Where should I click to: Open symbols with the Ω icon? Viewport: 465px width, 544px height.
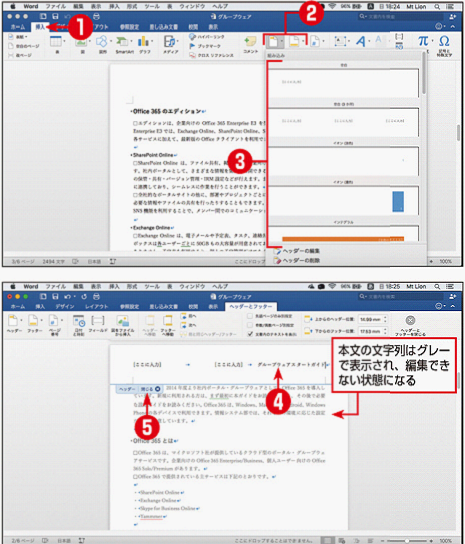(444, 41)
